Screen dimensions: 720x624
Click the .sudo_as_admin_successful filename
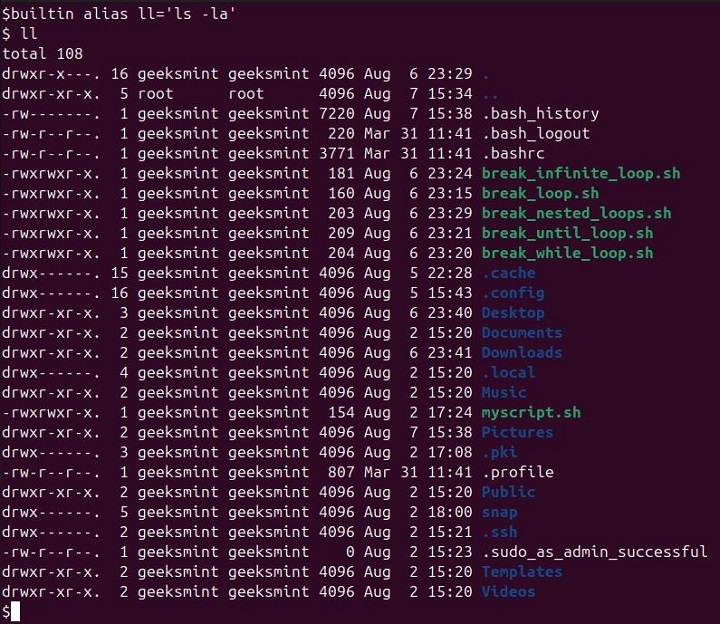[594, 551]
